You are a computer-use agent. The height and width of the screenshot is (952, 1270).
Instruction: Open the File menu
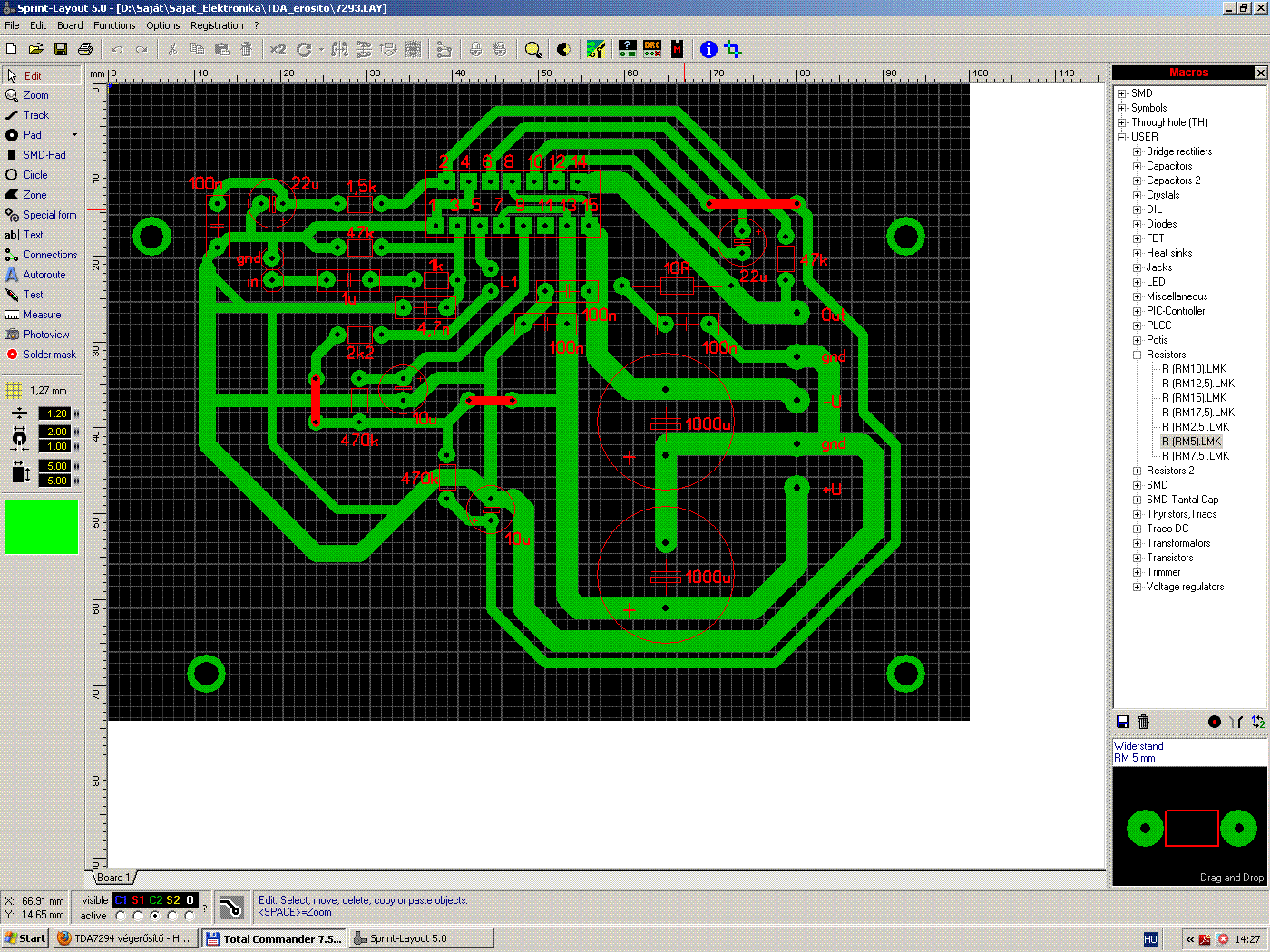[x=12, y=25]
